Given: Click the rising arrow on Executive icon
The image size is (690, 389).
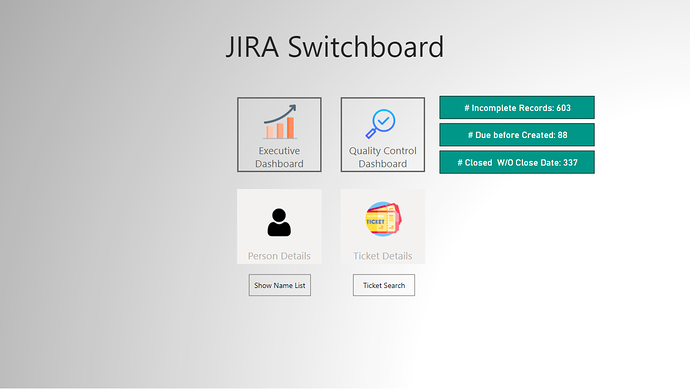Looking at the screenshot, I should 280,113.
